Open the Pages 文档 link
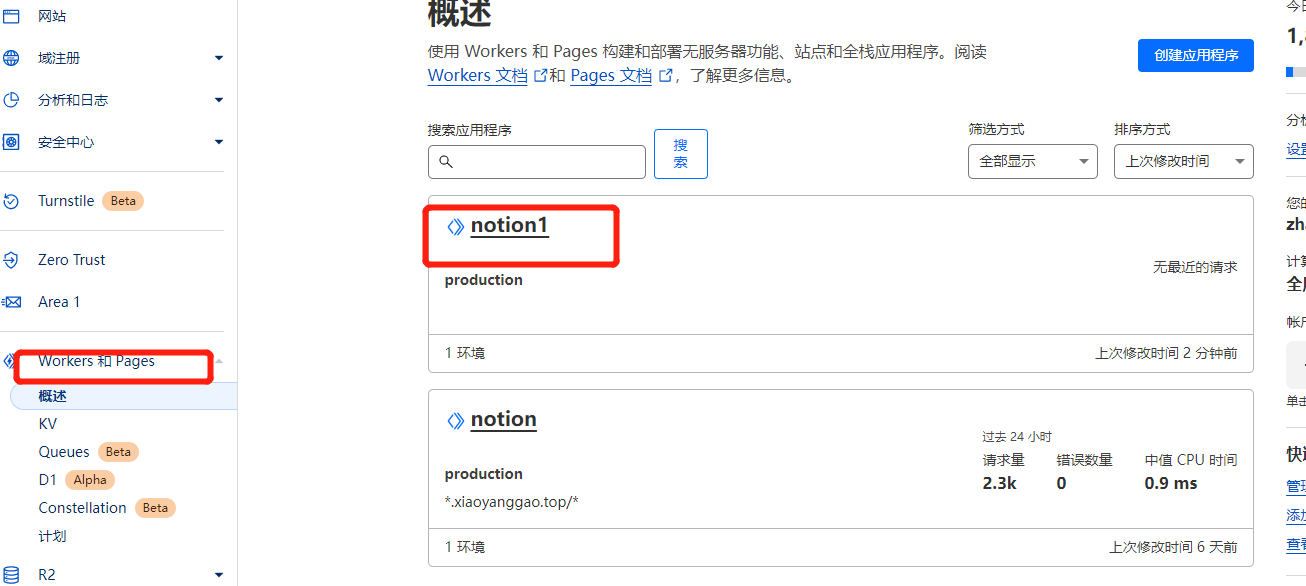This screenshot has height=586, width=1306. click(611, 75)
